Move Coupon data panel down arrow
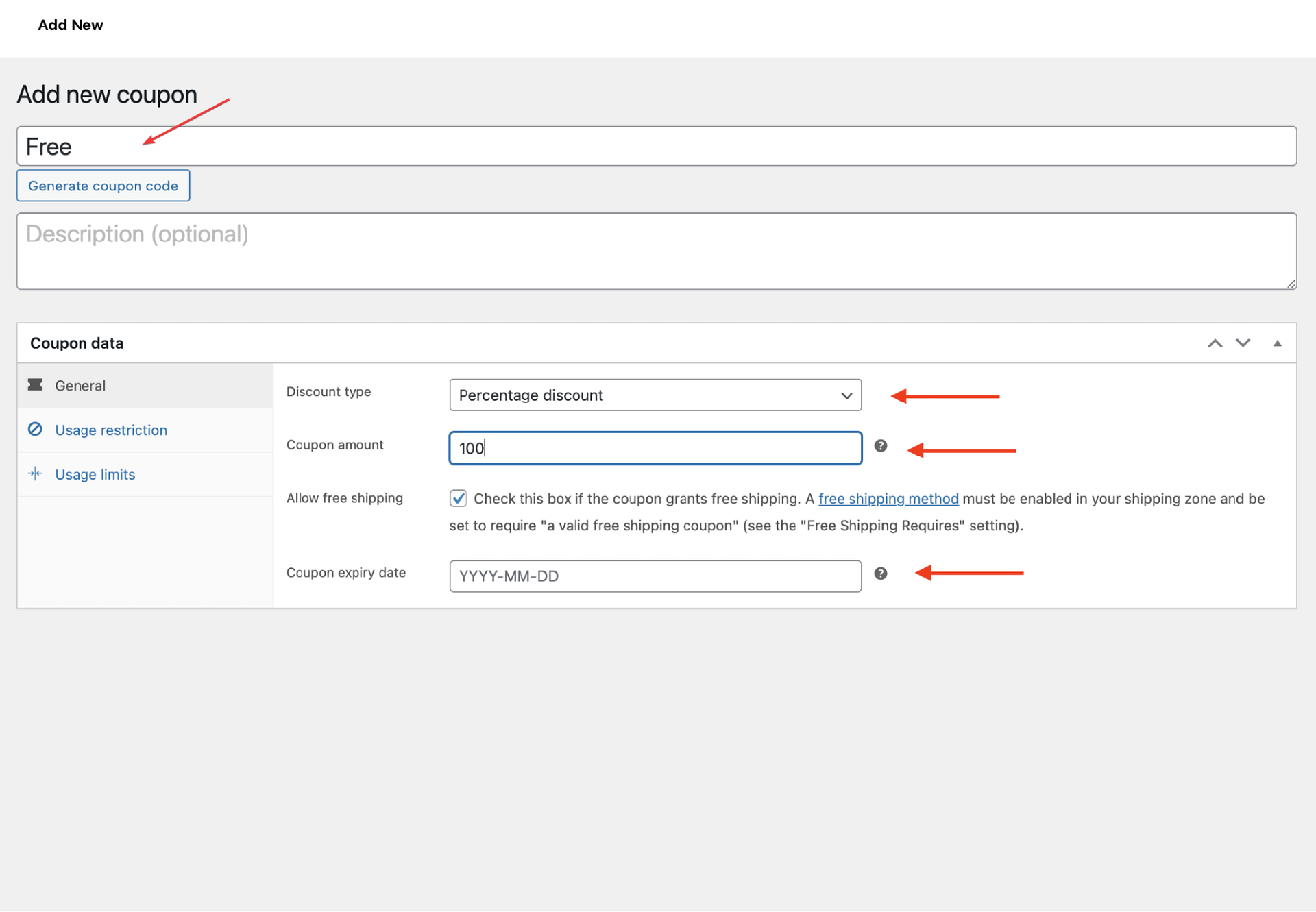1316x912 pixels. click(x=1243, y=343)
